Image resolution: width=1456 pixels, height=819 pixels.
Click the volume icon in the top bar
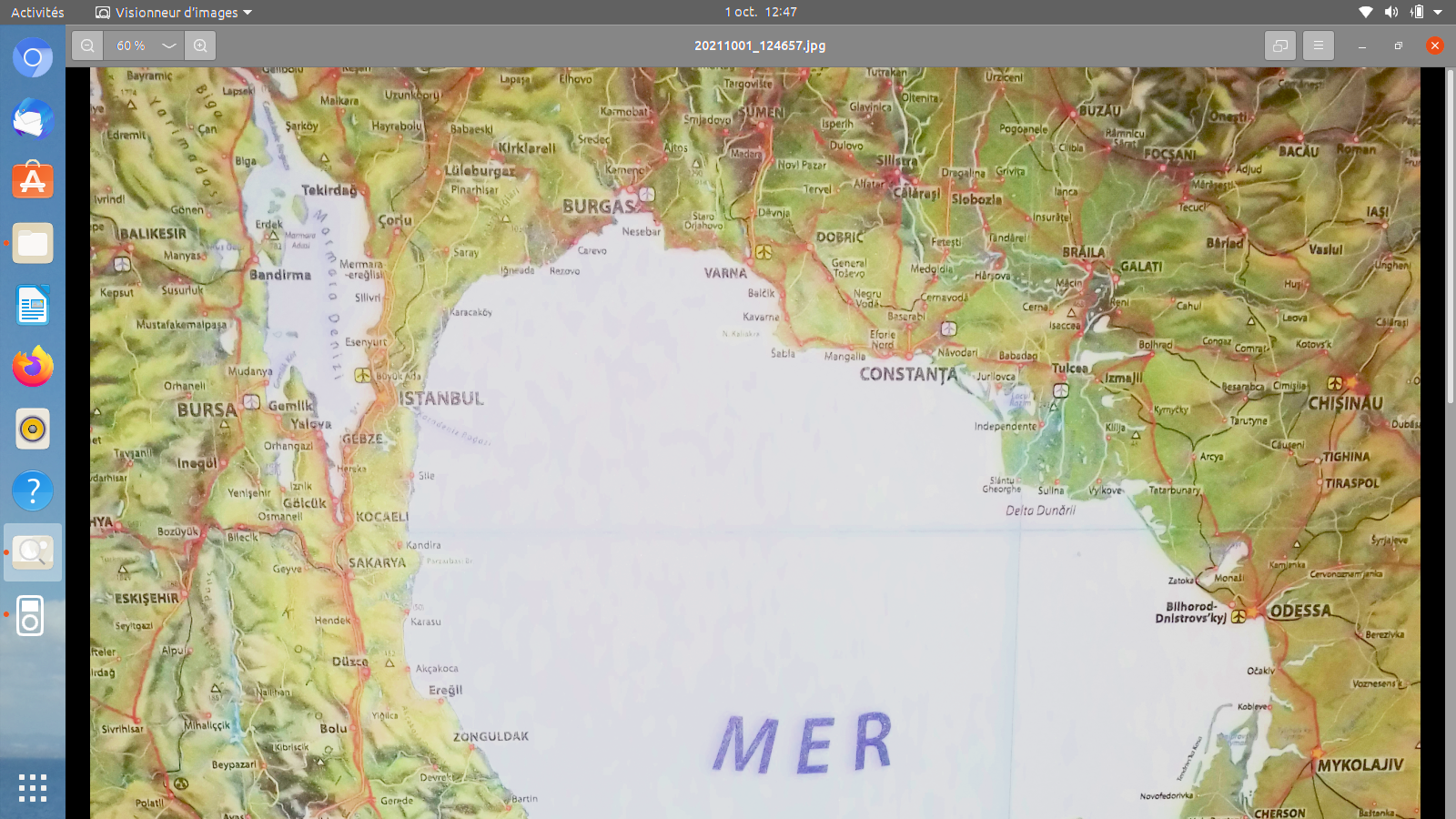click(1390, 12)
